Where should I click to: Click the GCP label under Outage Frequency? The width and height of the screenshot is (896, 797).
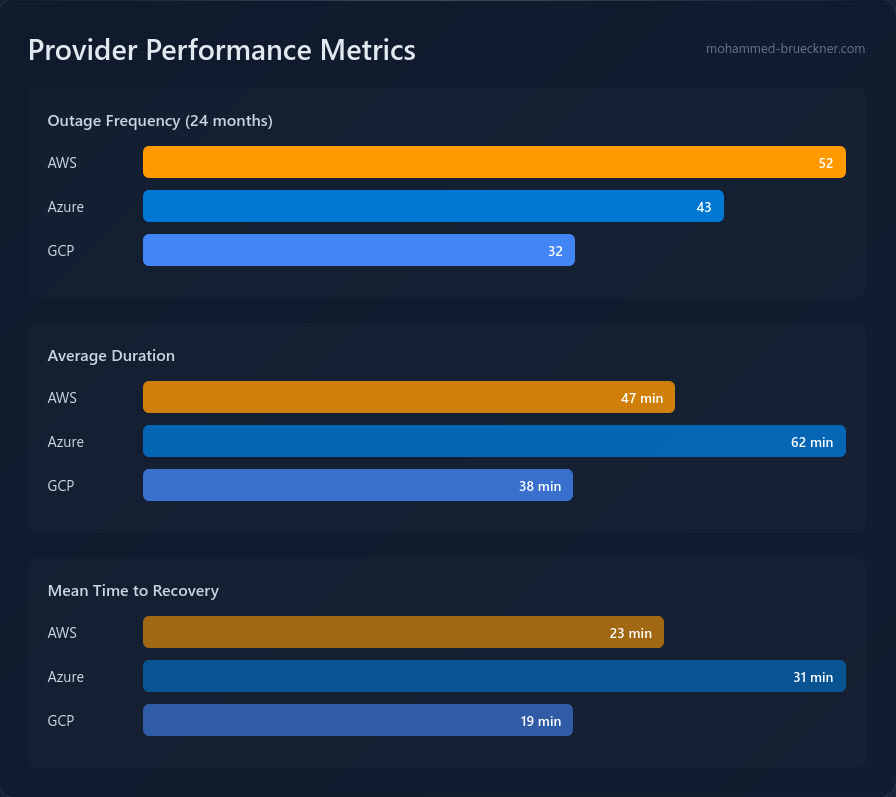coord(61,251)
